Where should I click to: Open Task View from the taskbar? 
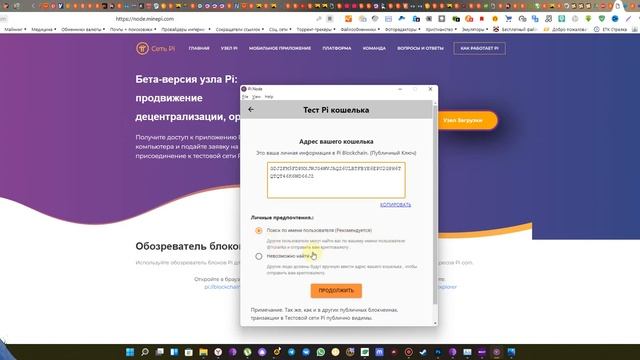point(159,352)
